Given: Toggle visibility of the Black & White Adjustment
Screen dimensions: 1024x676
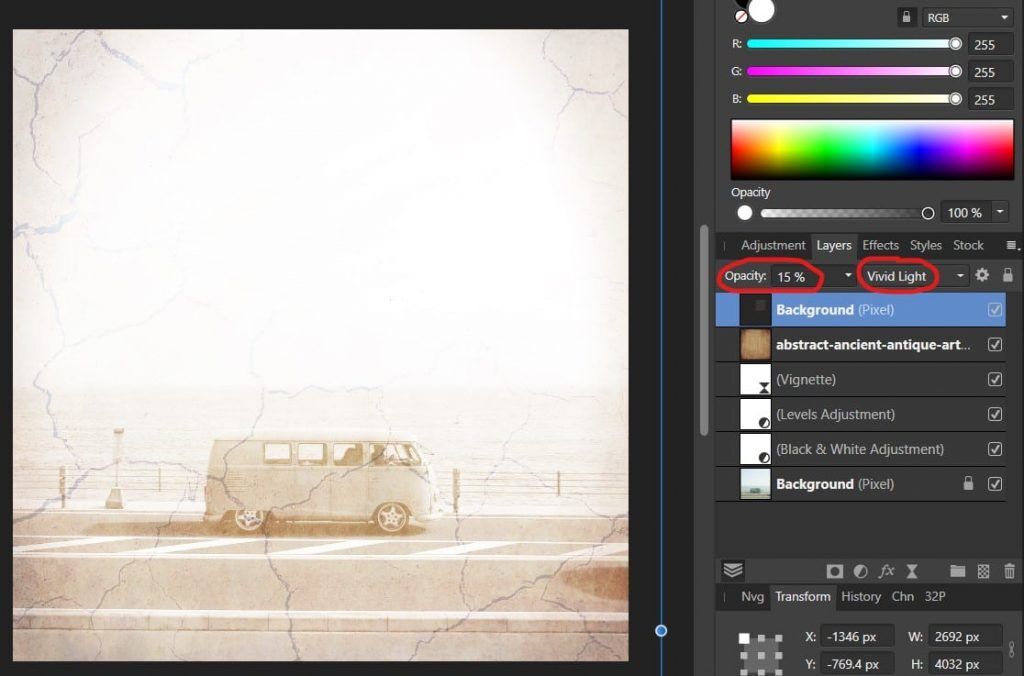Looking at the screenshot, I should 995,449.
